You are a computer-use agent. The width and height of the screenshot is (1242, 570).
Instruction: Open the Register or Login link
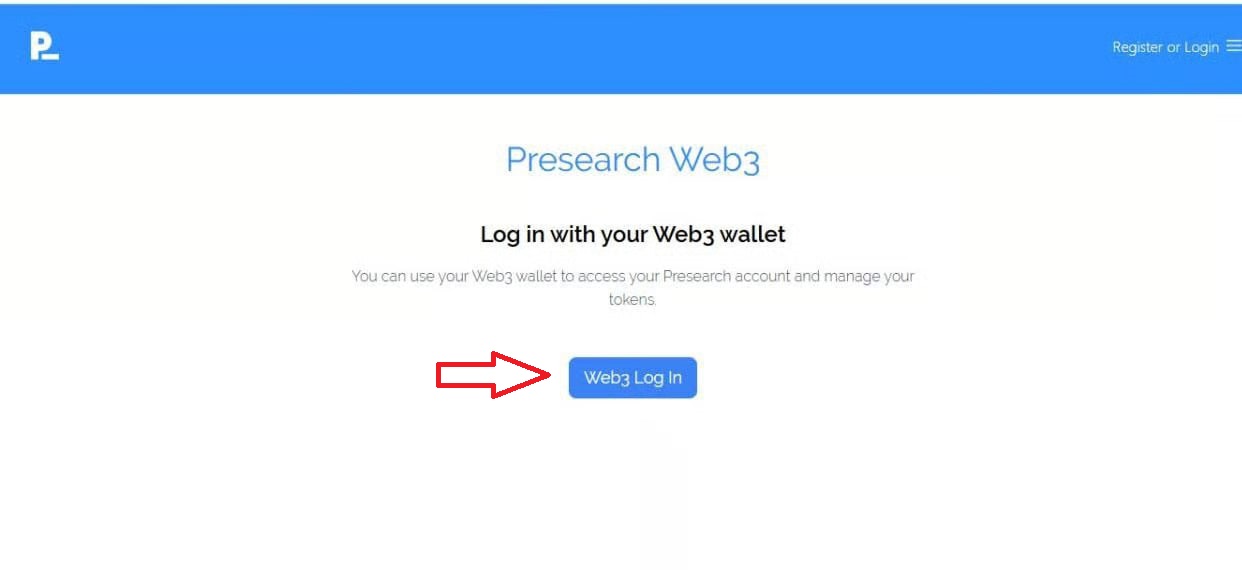click(1166, 47)
